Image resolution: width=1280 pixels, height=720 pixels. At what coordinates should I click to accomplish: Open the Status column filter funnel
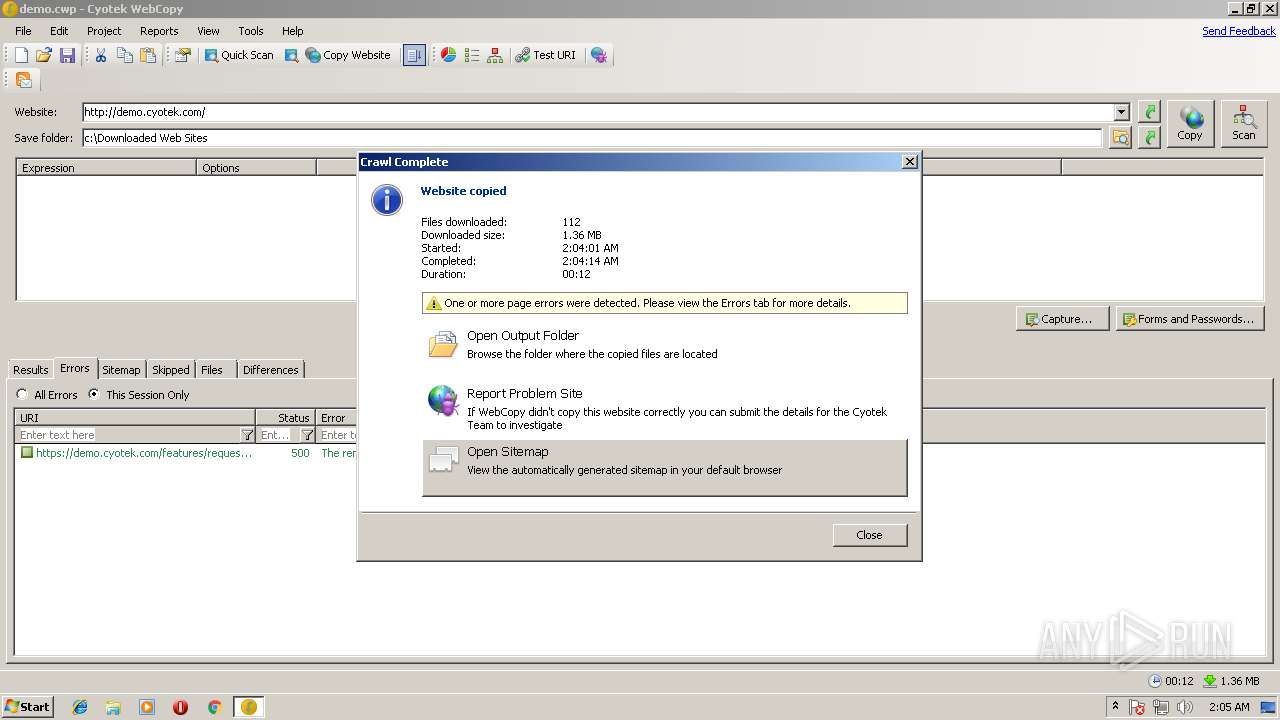coord(308,435)
